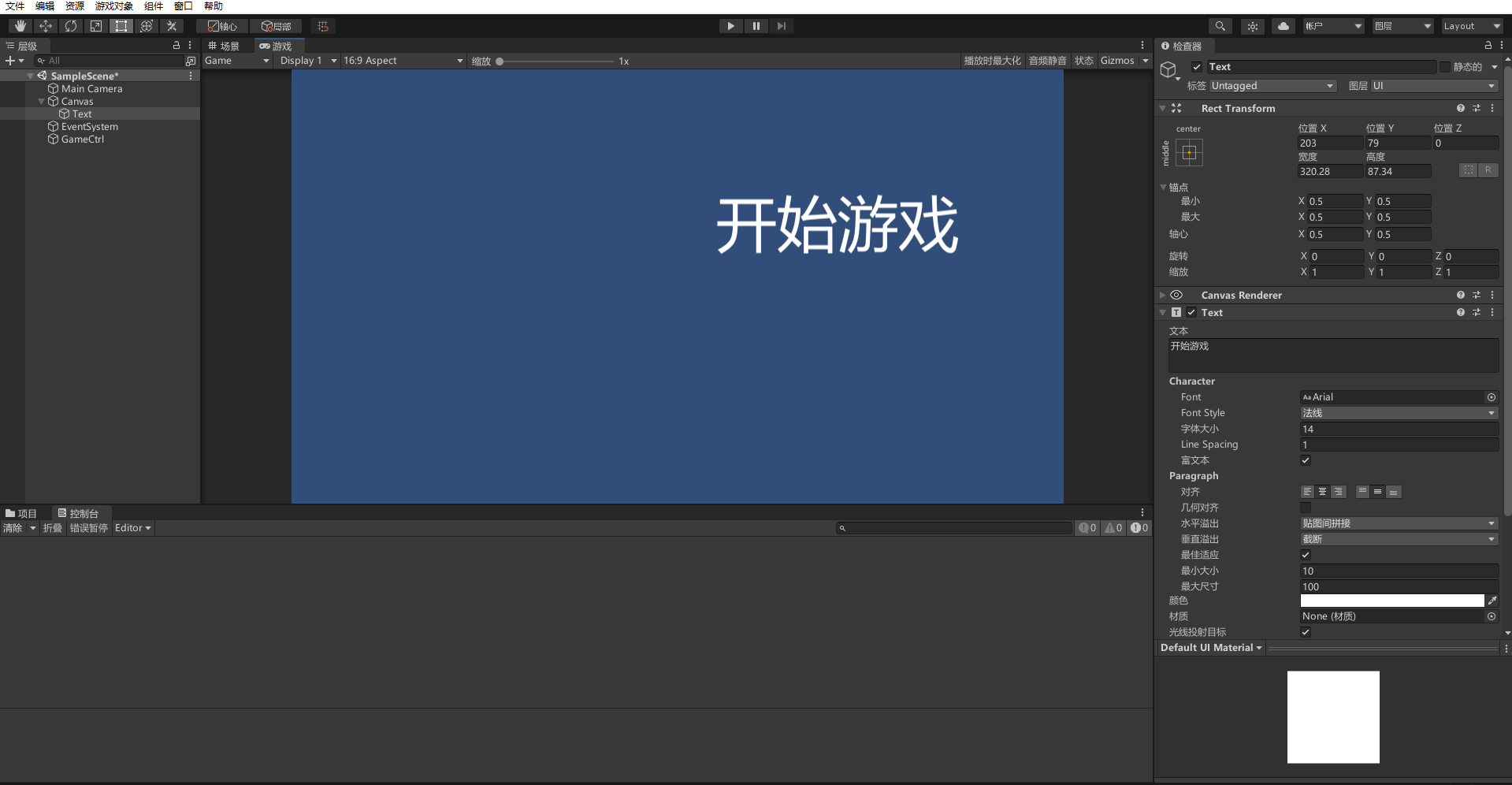
Task: Expand Canvas Renderer component
Action: (1162, 295)
